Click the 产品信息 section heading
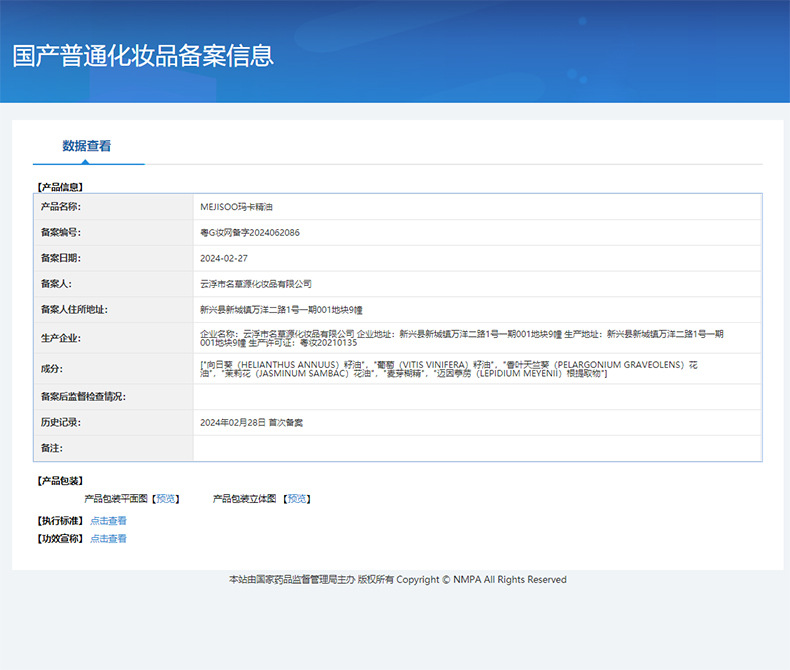 pyautogui.click(x=60, y=187)
